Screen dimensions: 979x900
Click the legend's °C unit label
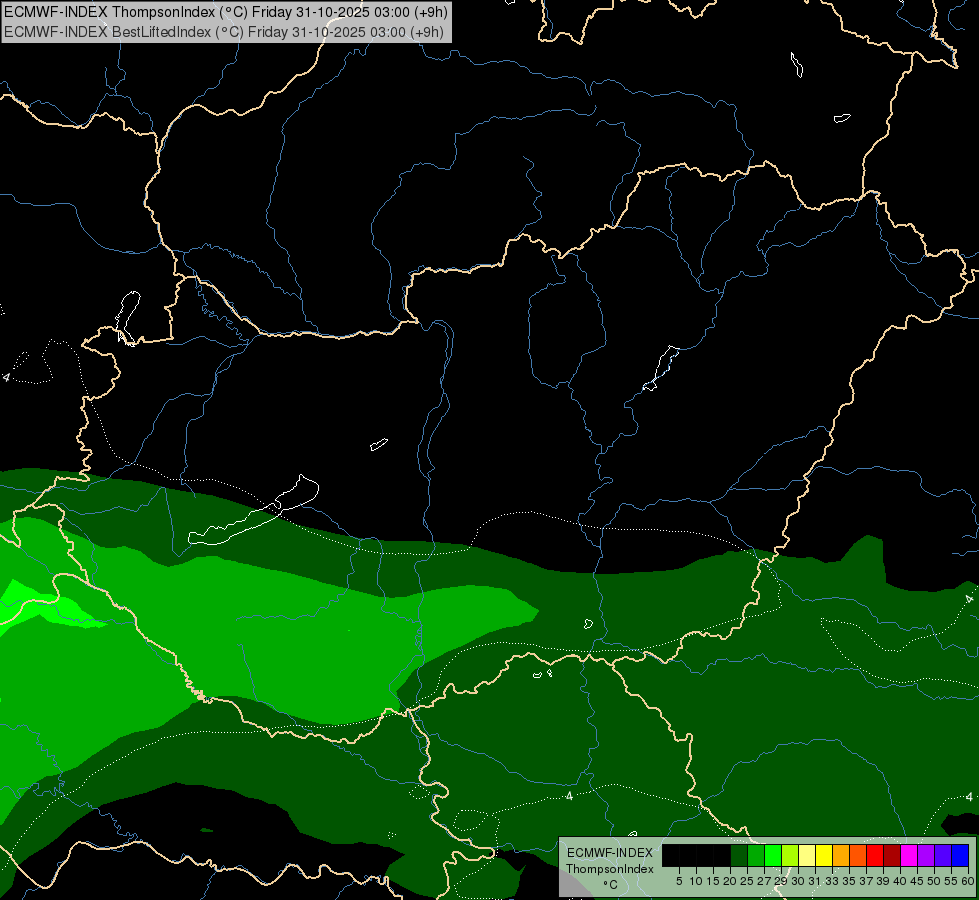(611, 885)
